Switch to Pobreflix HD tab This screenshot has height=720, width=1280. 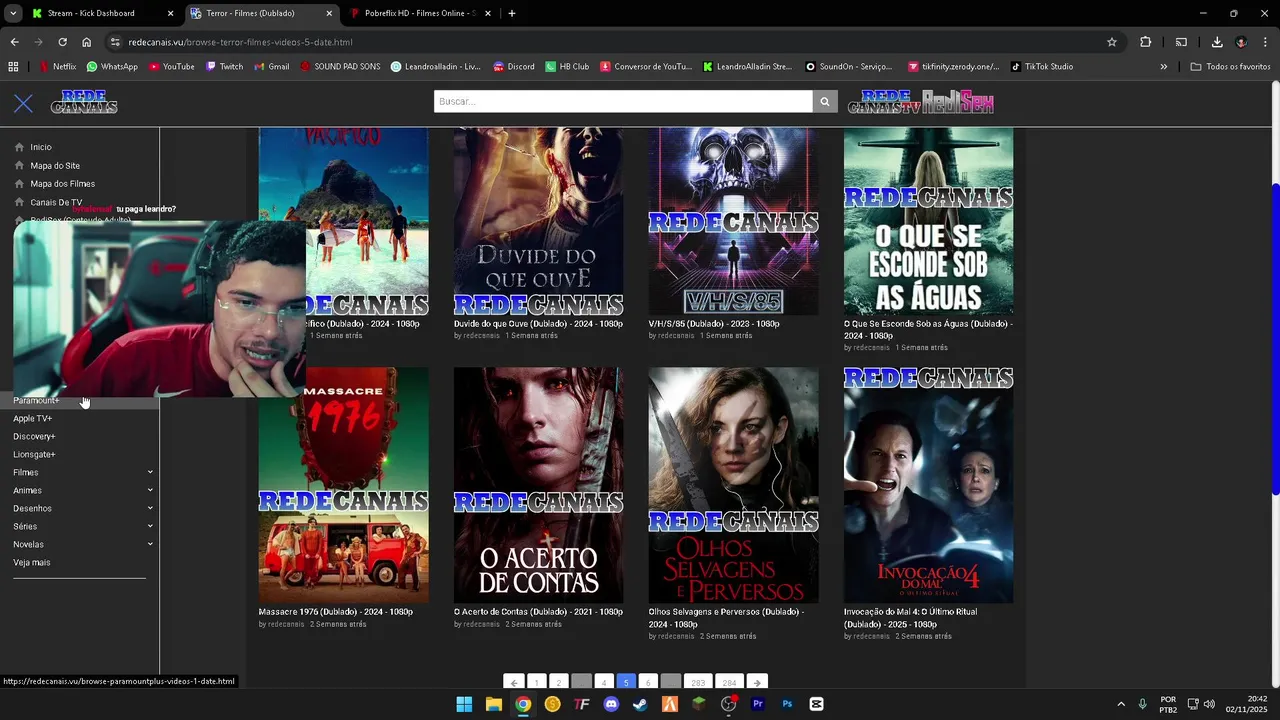[x=419, y=13]
